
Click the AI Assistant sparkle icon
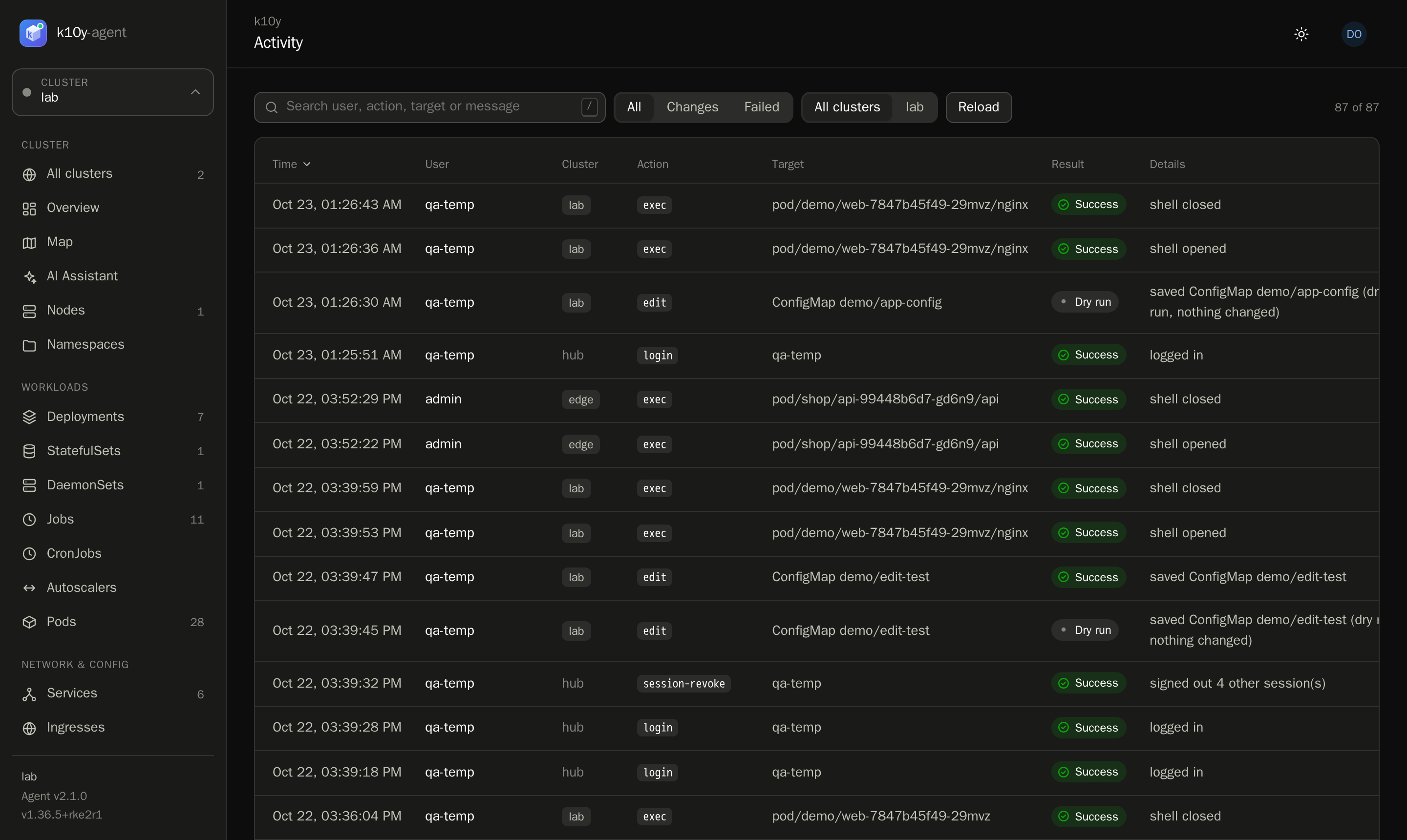29,277
